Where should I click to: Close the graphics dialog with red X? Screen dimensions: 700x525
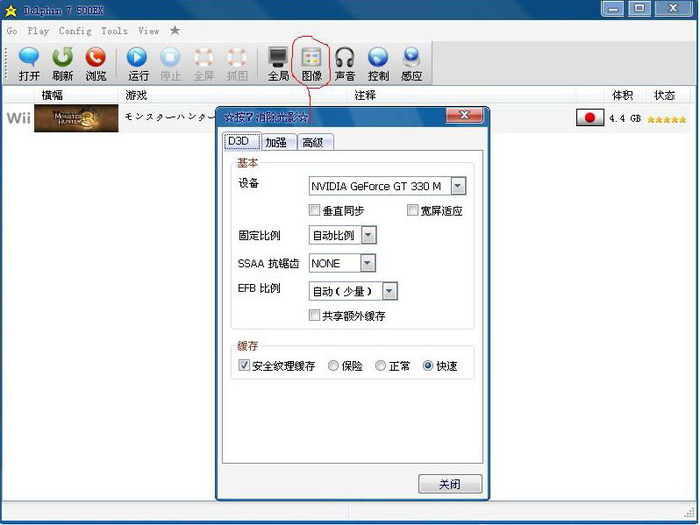point(464,116)
